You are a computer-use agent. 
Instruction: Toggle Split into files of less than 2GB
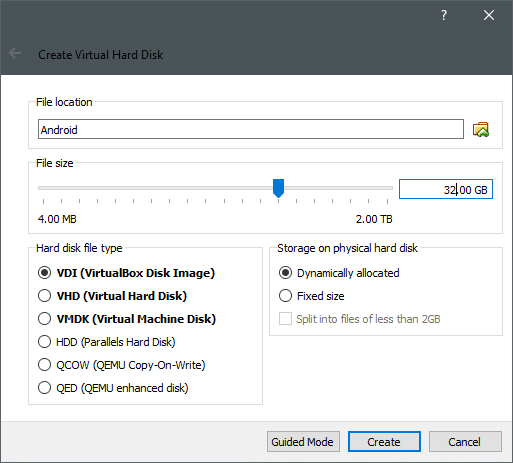point(360,319)
